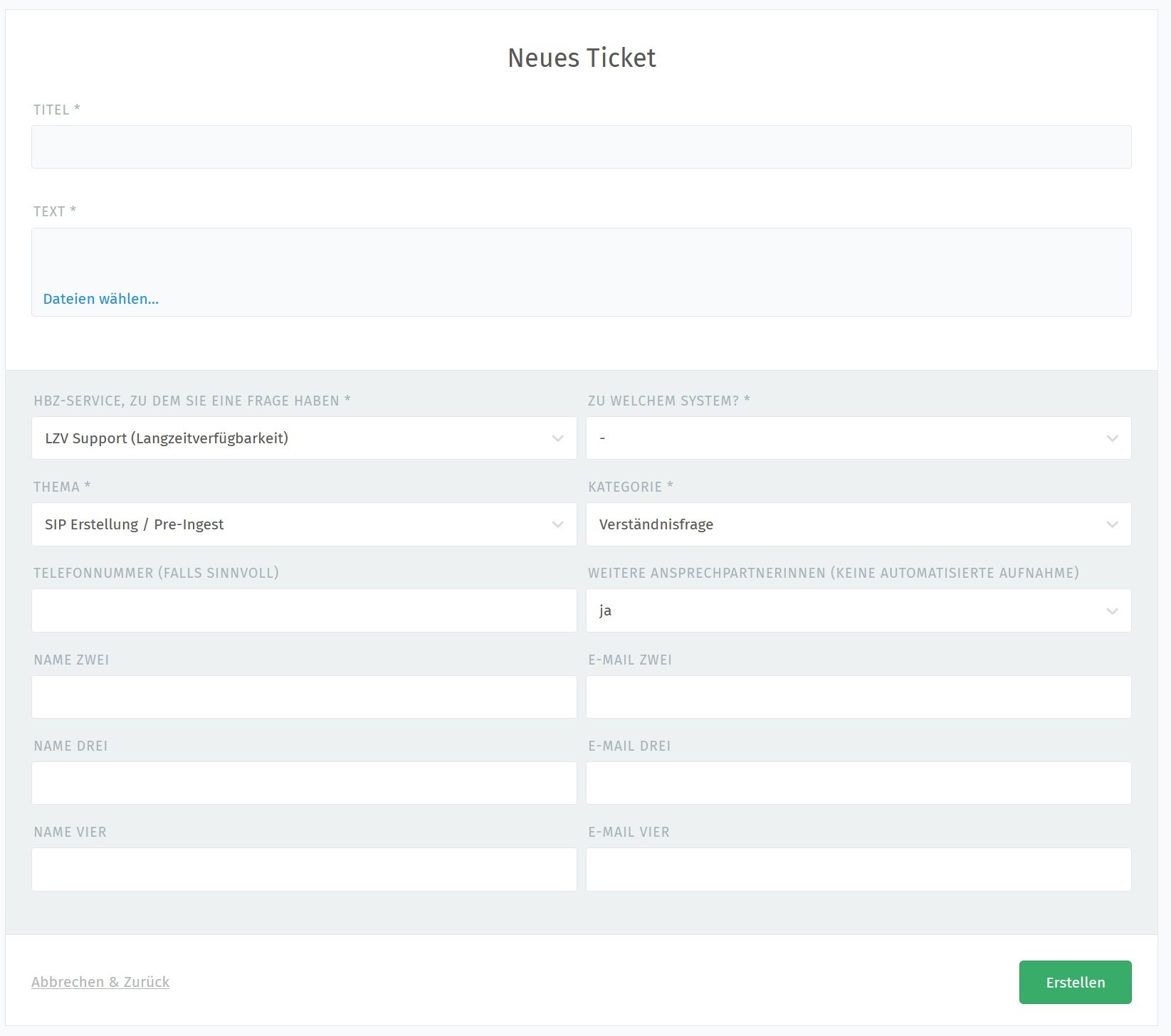This screenshot has height=1036, width=1171.
Task: Click the chevron arrow on Ansprechpartnerinnen dropdown
Action: 1112,611
